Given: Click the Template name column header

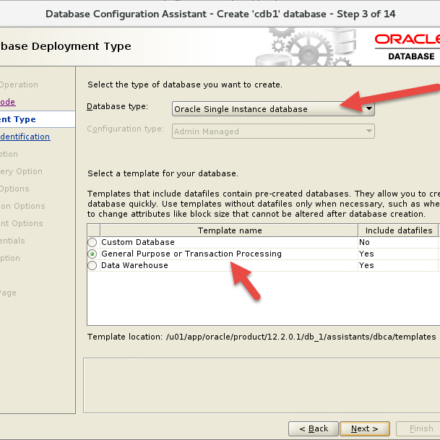Looking at the screenshot, I should click(x=229, y=230).
